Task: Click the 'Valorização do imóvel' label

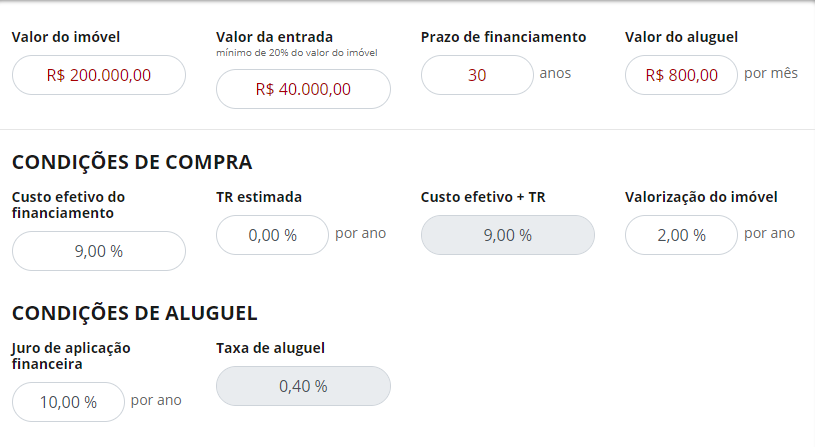Action: pyautogui.click(x=701, y=197)
